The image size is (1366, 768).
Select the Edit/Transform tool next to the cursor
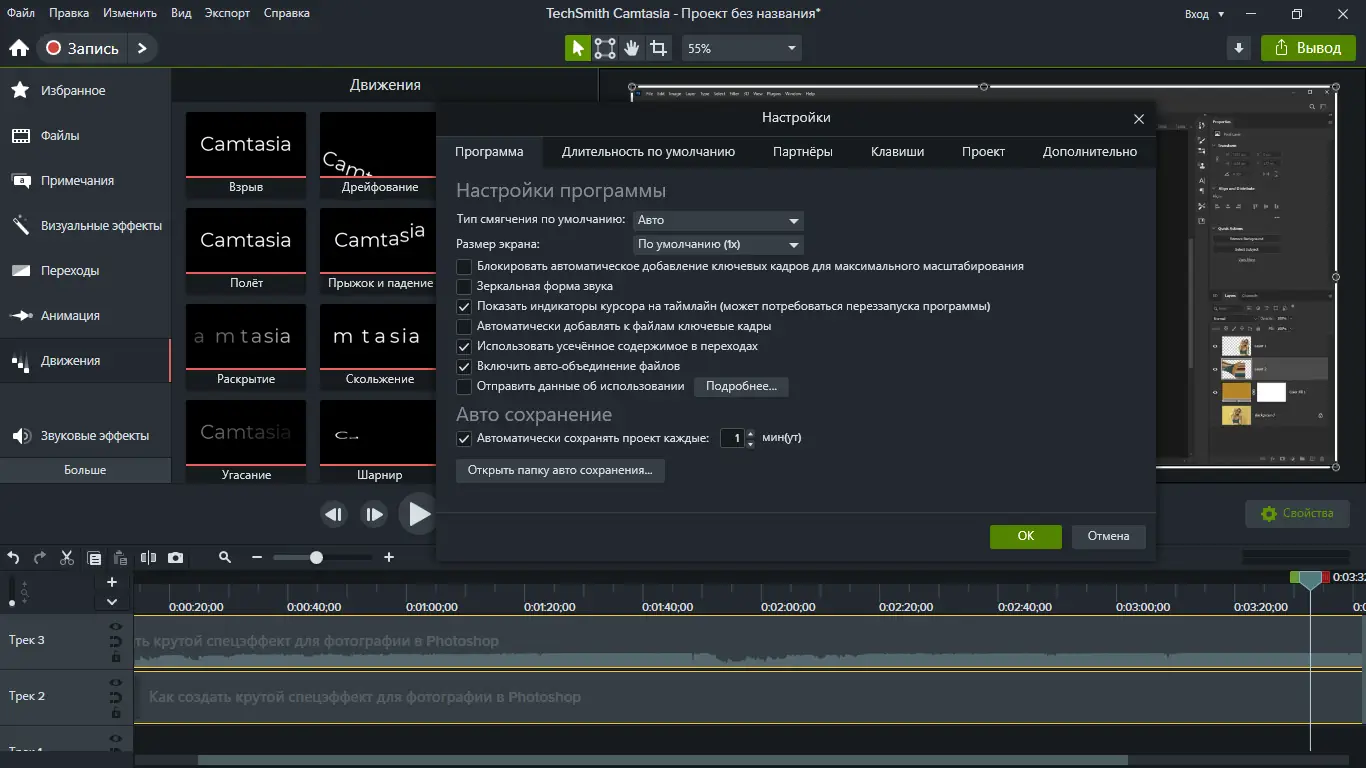pyautogui.click(x=603, y=47)
